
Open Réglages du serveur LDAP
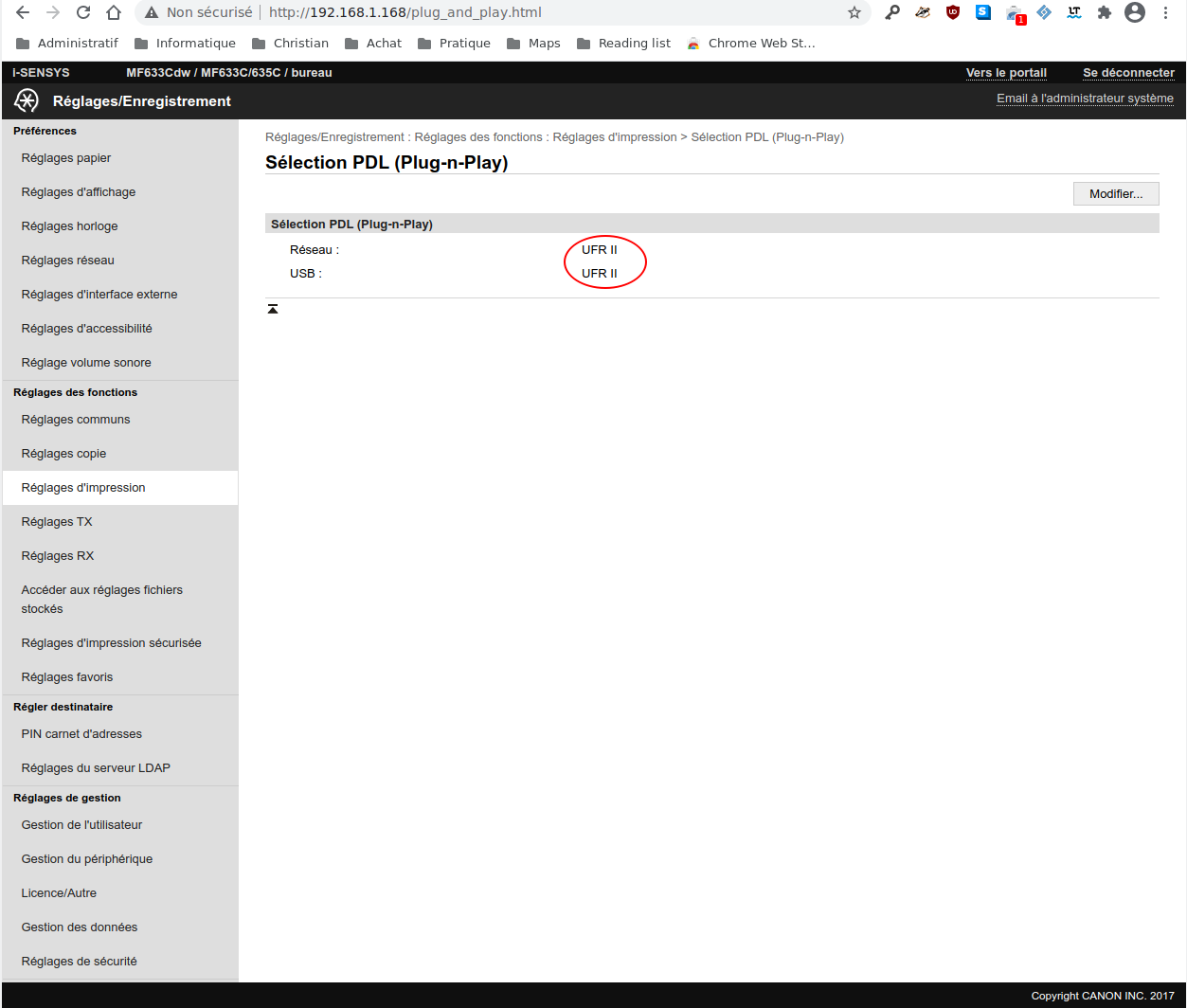[119, 768]
